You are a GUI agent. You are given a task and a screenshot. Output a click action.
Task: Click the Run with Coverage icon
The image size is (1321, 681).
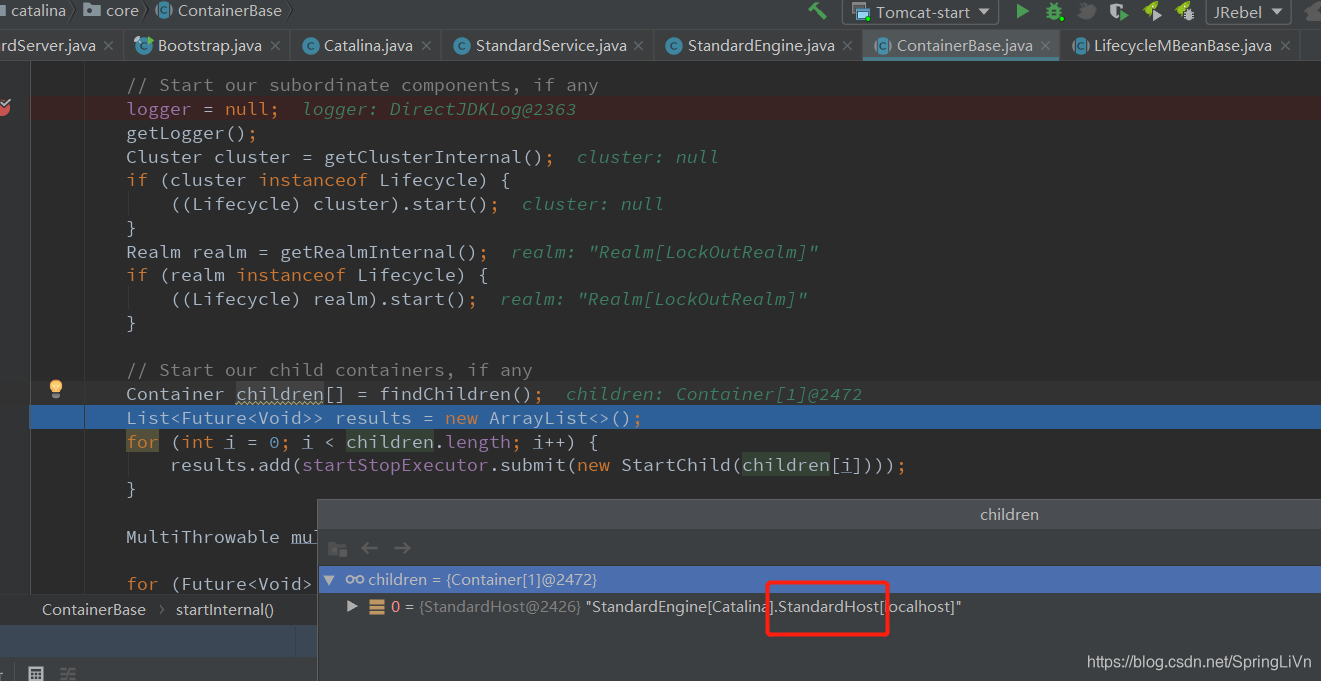pos(1119,12)
